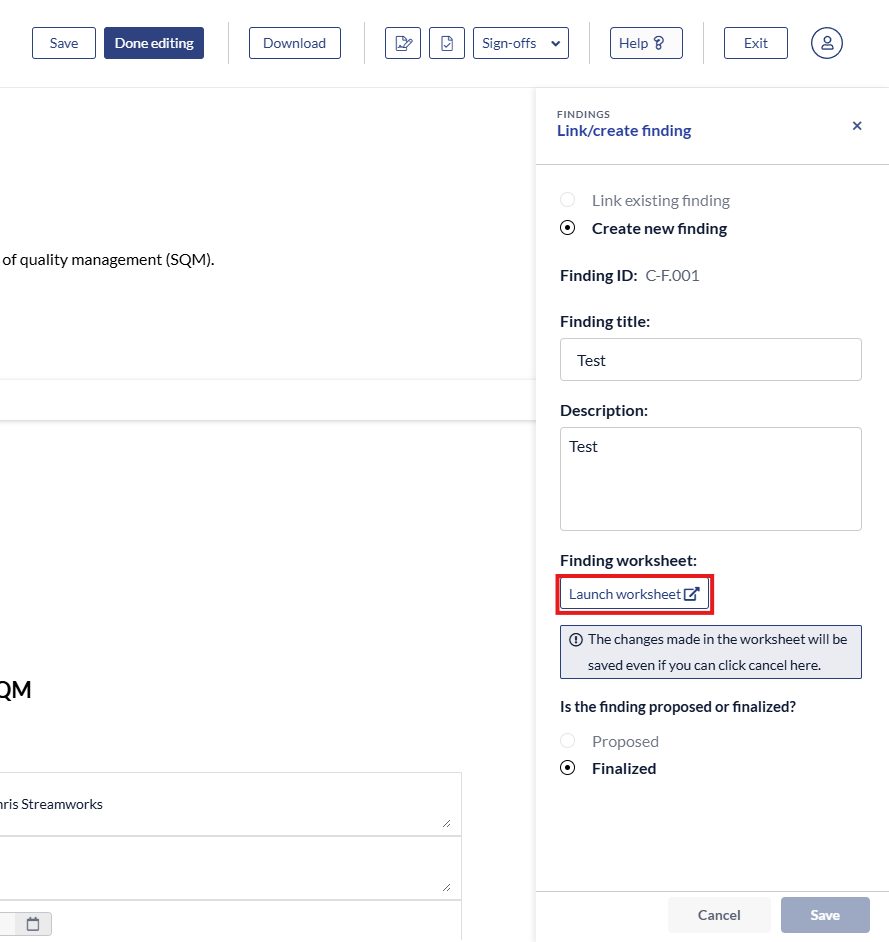Focus the Description text area

coord(710,478)
